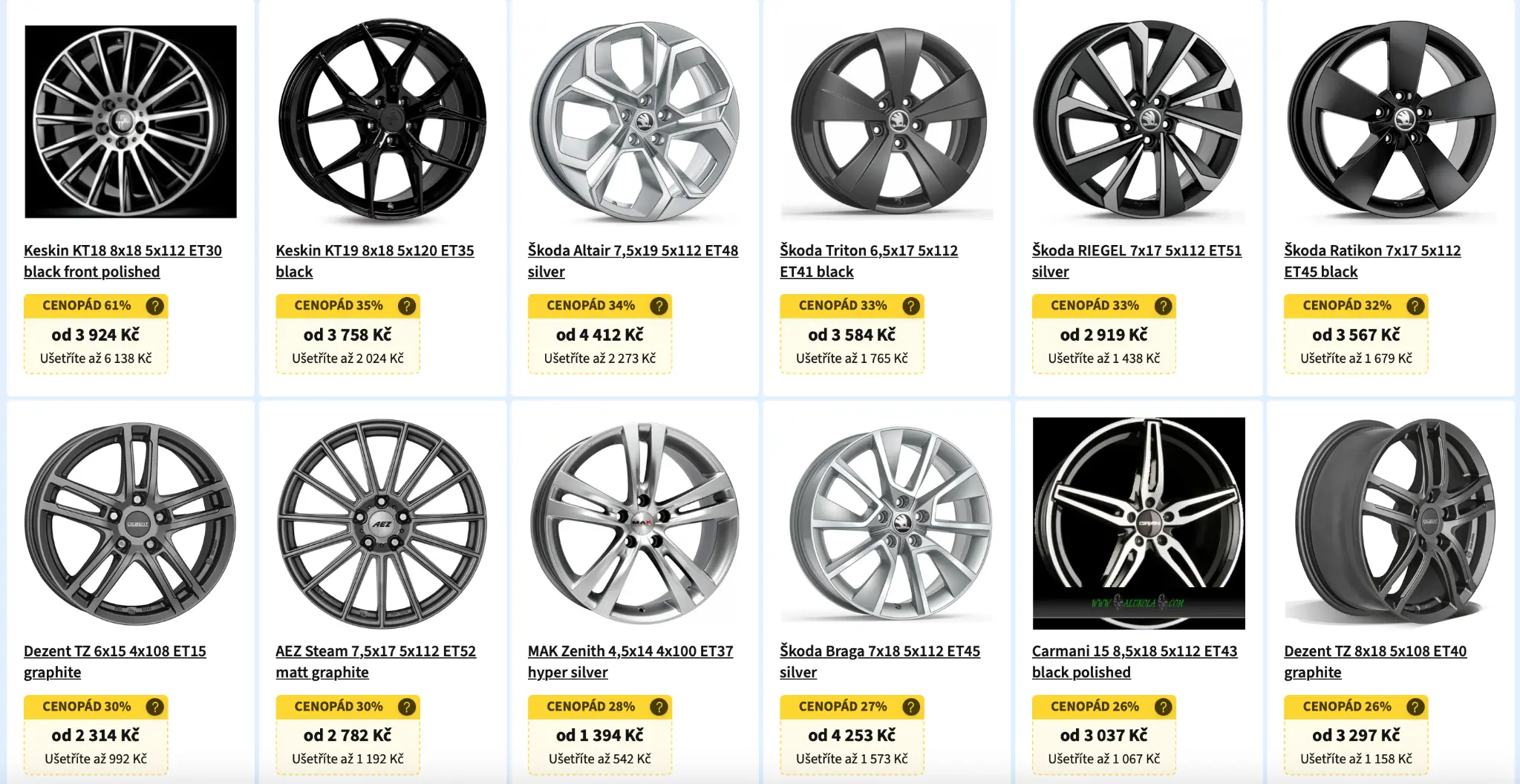Select the Carmani 15 wheel thumbnail

pyautogui.click(x=1138, y=523)
